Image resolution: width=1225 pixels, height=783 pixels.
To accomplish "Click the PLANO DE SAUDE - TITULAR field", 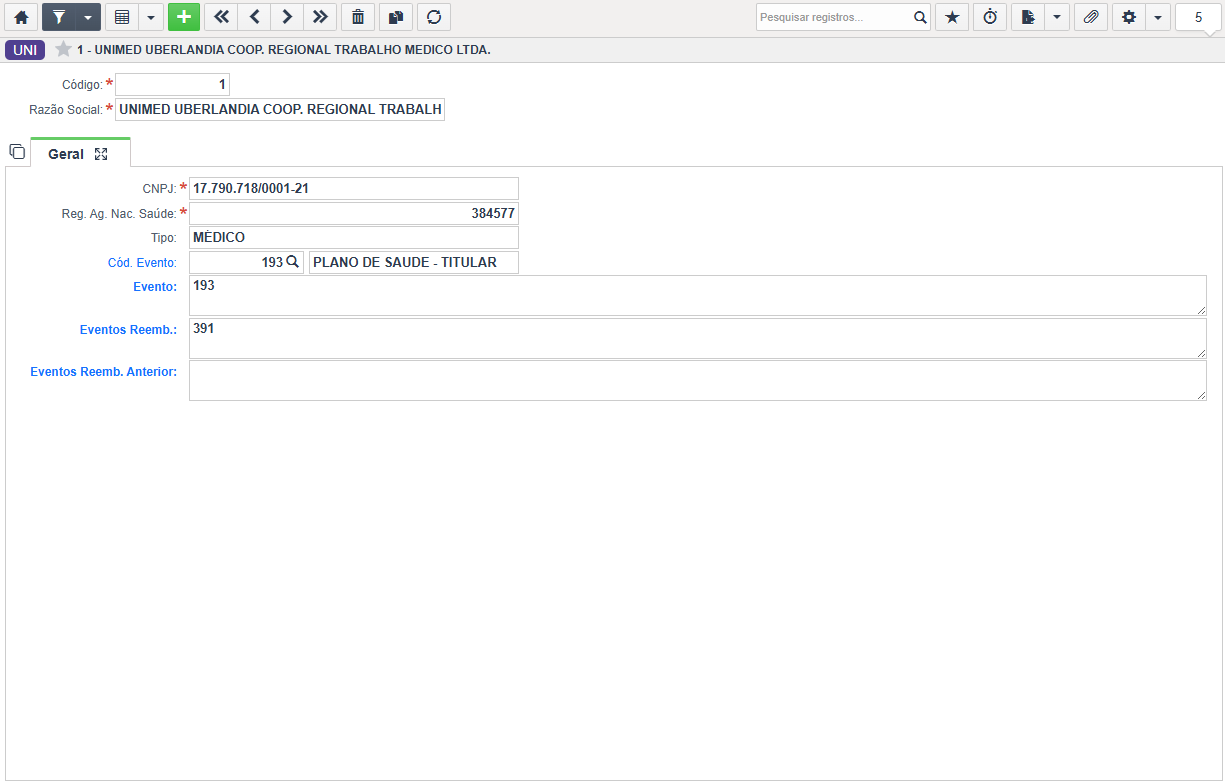I will click(x=414, y=262).
